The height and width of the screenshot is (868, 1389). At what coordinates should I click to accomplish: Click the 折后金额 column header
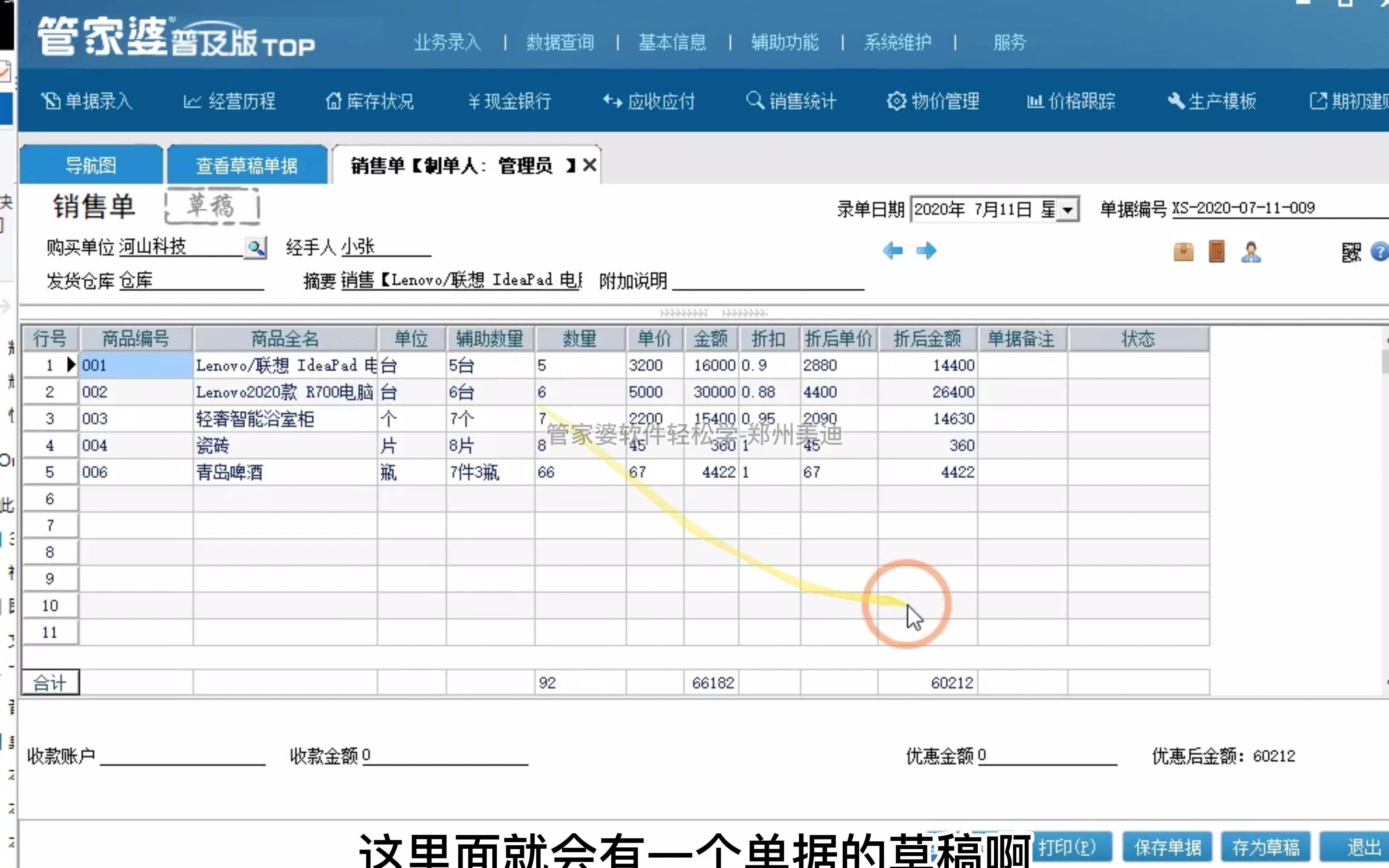927,339
